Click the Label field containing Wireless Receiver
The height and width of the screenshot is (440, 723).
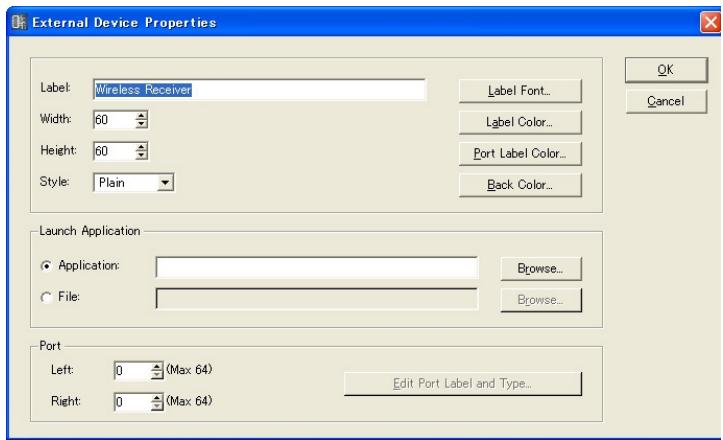tap(260, 90)
